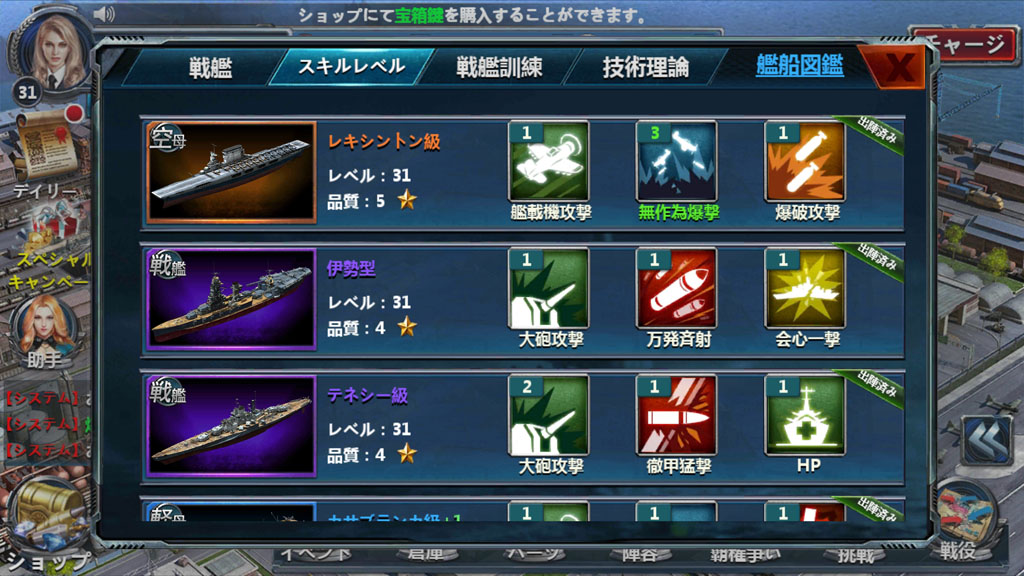
Task: Click the red チャージ button
Action: point(967,44)
